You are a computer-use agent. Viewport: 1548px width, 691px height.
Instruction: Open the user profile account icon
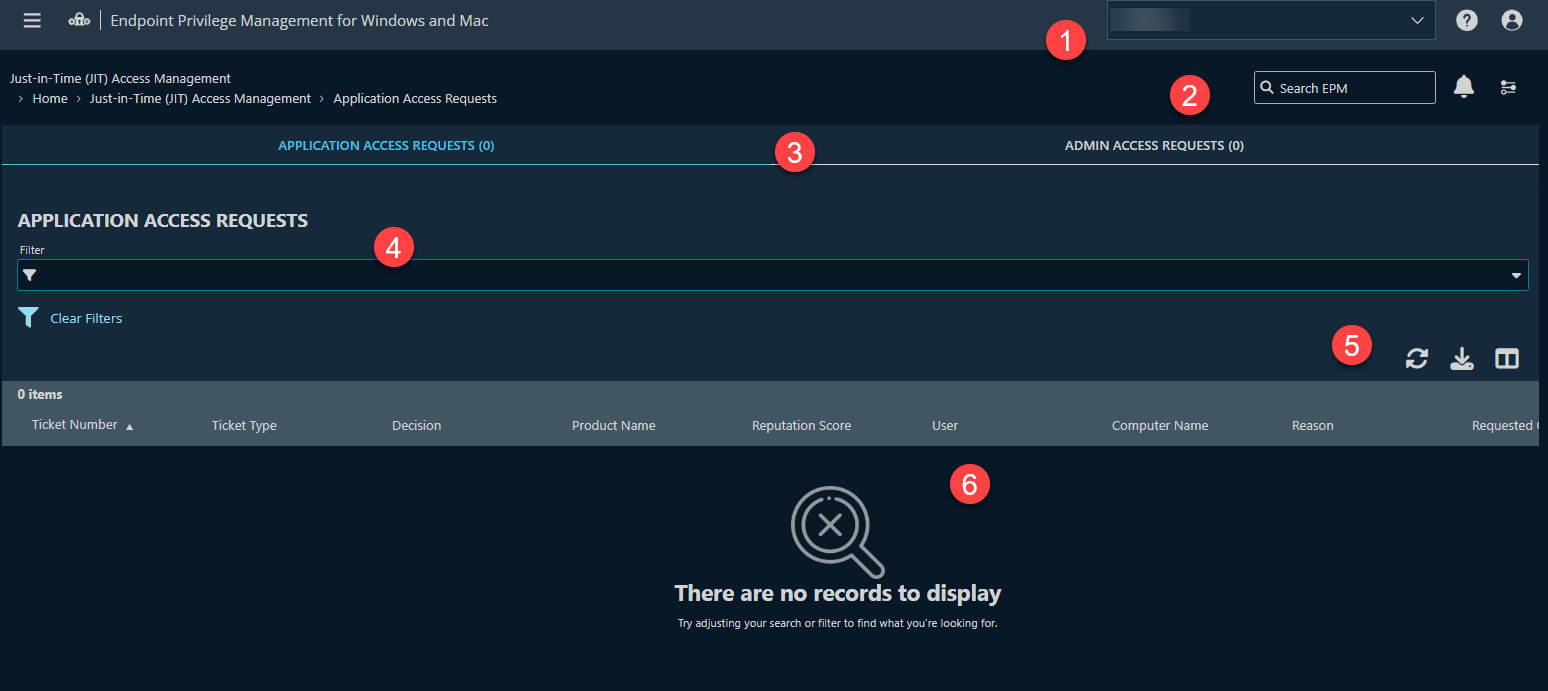(1512, 20)
